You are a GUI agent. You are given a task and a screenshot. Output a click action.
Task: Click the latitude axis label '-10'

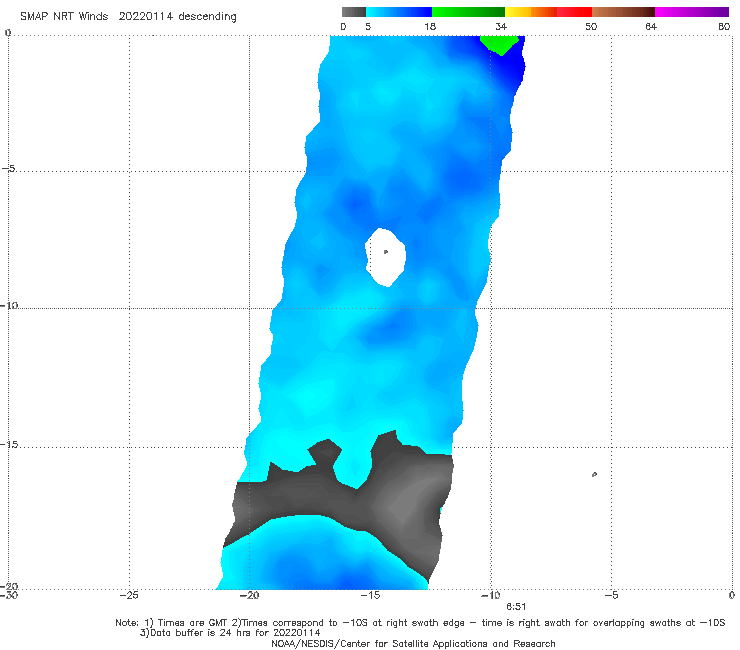tap(9, 305)
